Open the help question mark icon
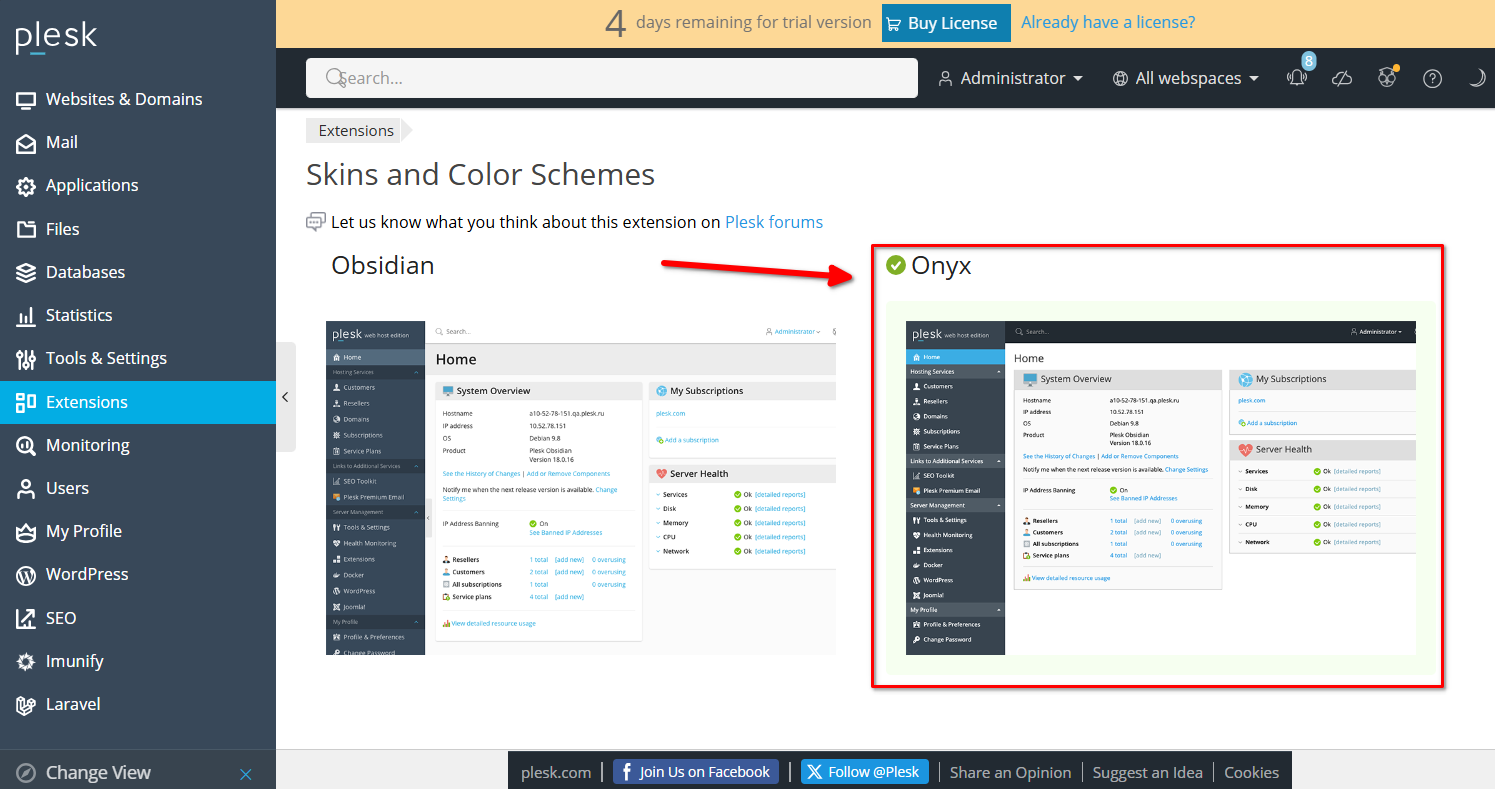This screenshot has width=1495, height=789. (1432, 78)
